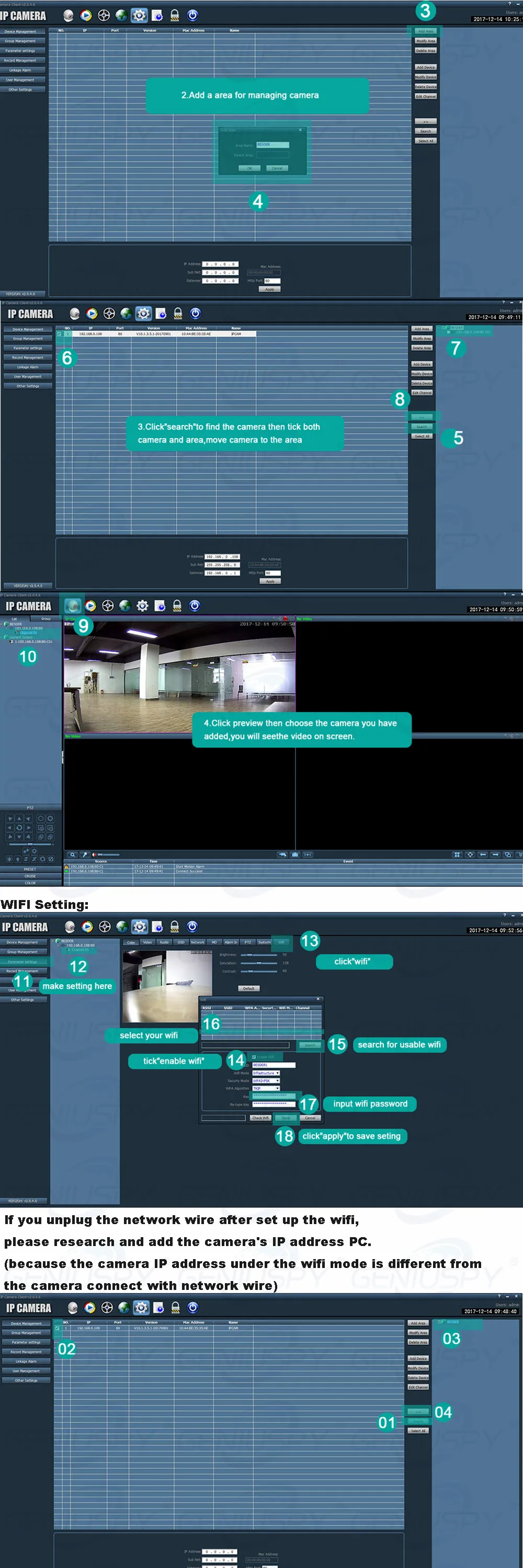Click the wheel E-map icon in the top screenshot toolbar
Viewport: 523px width, 1568px height.
[104, 16]
